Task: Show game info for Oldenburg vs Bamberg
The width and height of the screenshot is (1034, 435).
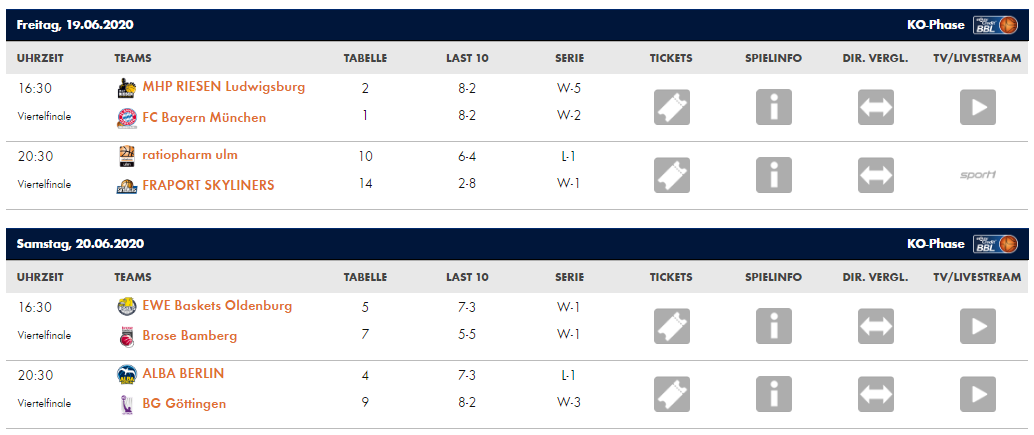Action: [x=774, y=326]
